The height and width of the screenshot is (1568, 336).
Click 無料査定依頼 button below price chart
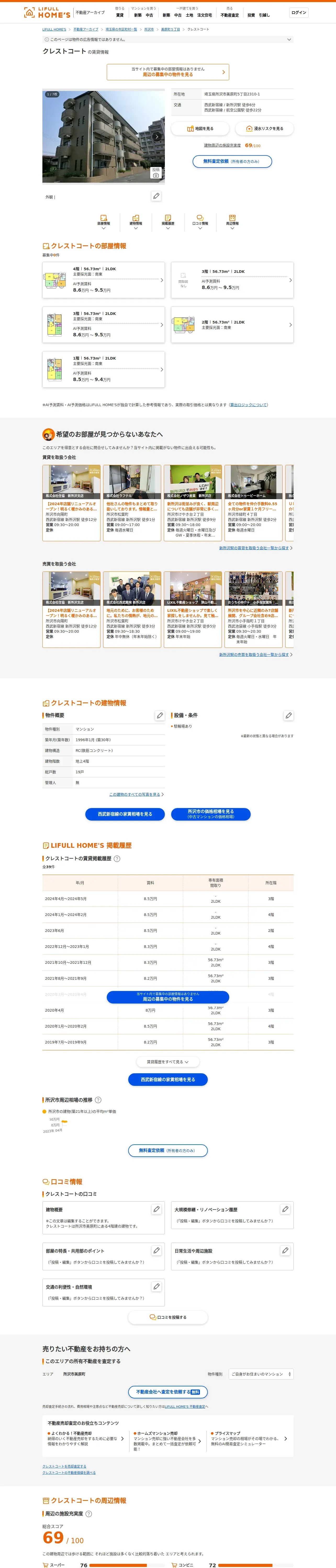[168, 1150]
